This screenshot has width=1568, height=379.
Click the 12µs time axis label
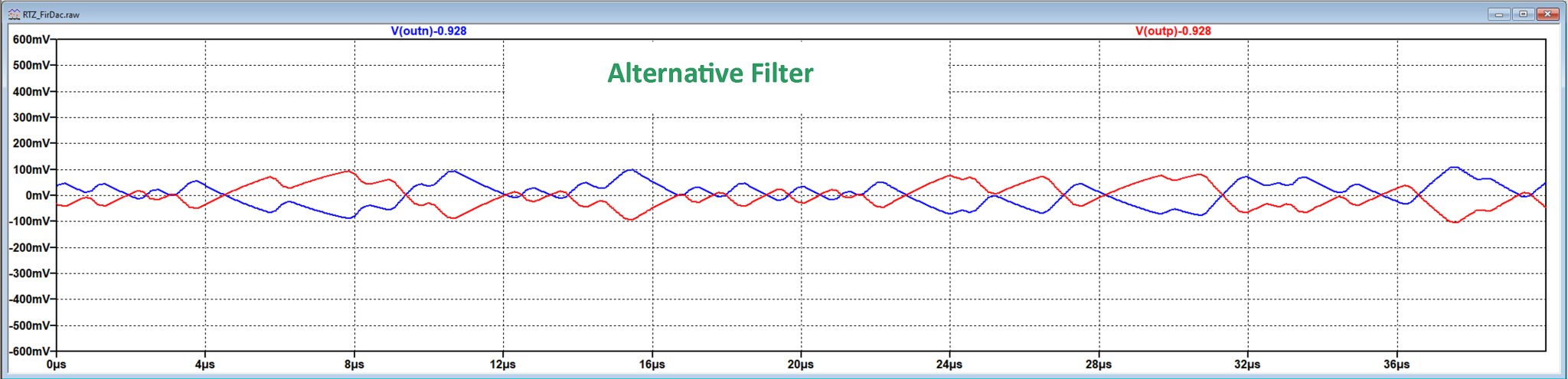[503, 364]
